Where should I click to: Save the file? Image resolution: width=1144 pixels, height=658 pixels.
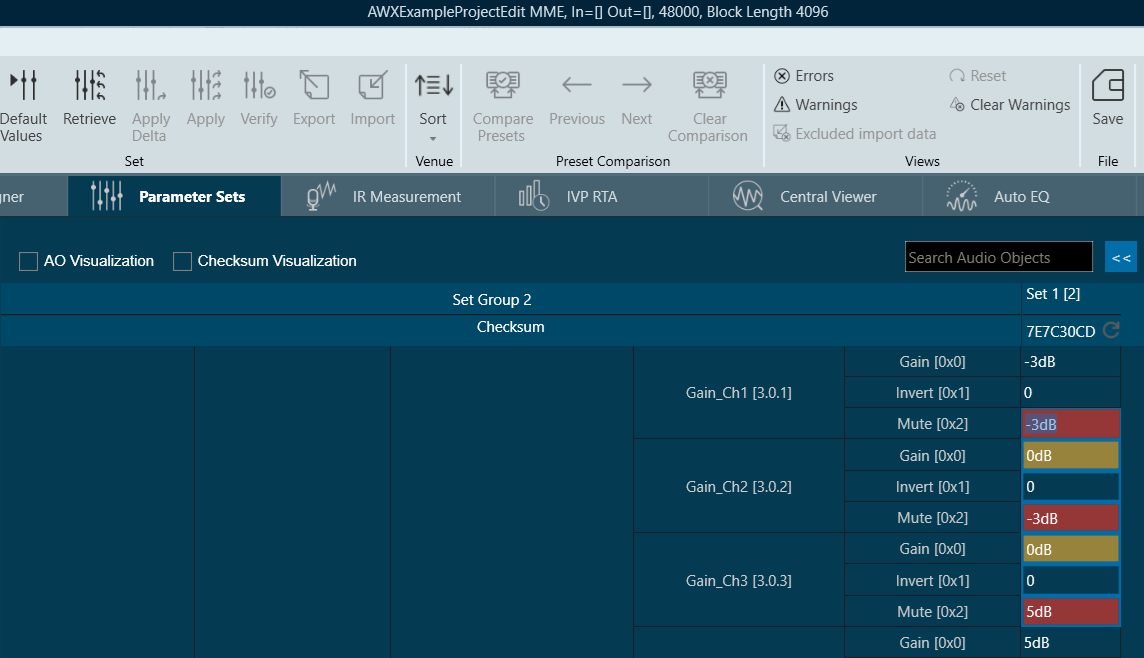tap(1108, 98)
